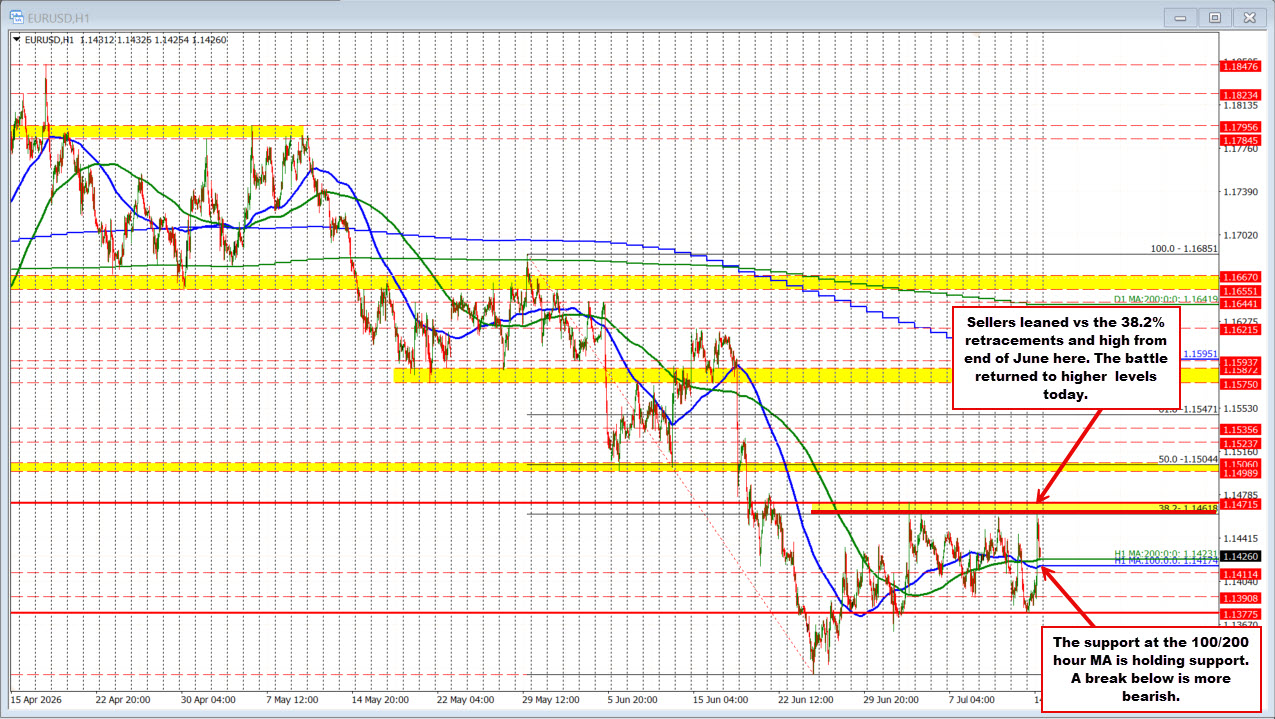Click the H1 MA:200 1.14231 label
Screen dimensions: 1275x719
1166,553
